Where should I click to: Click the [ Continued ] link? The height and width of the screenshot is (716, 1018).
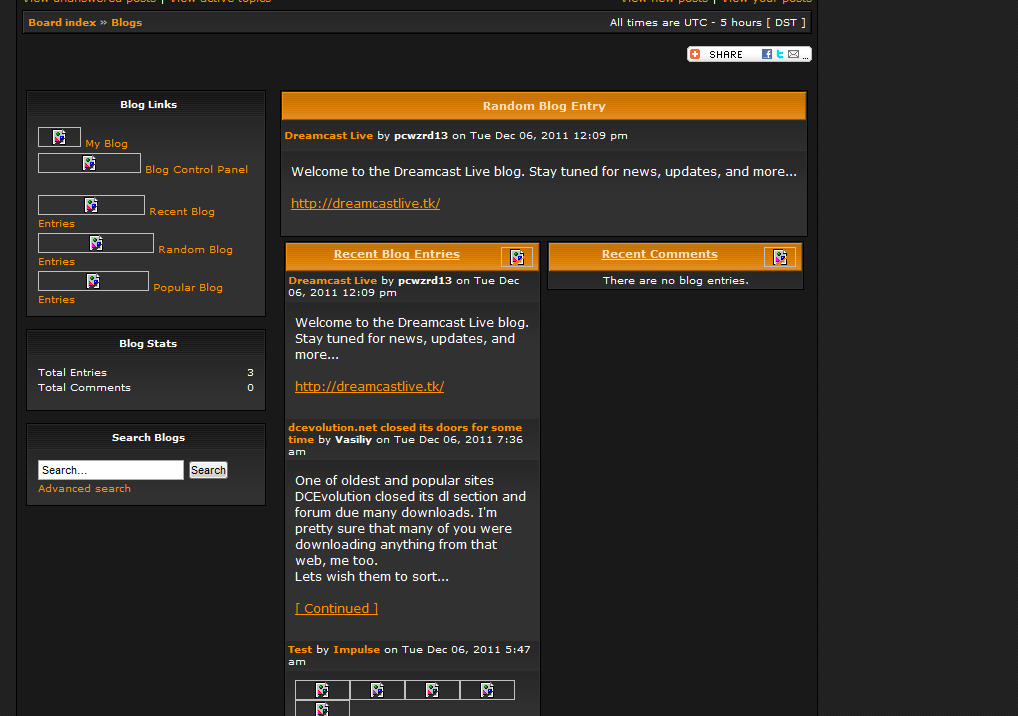pos(336,608)
